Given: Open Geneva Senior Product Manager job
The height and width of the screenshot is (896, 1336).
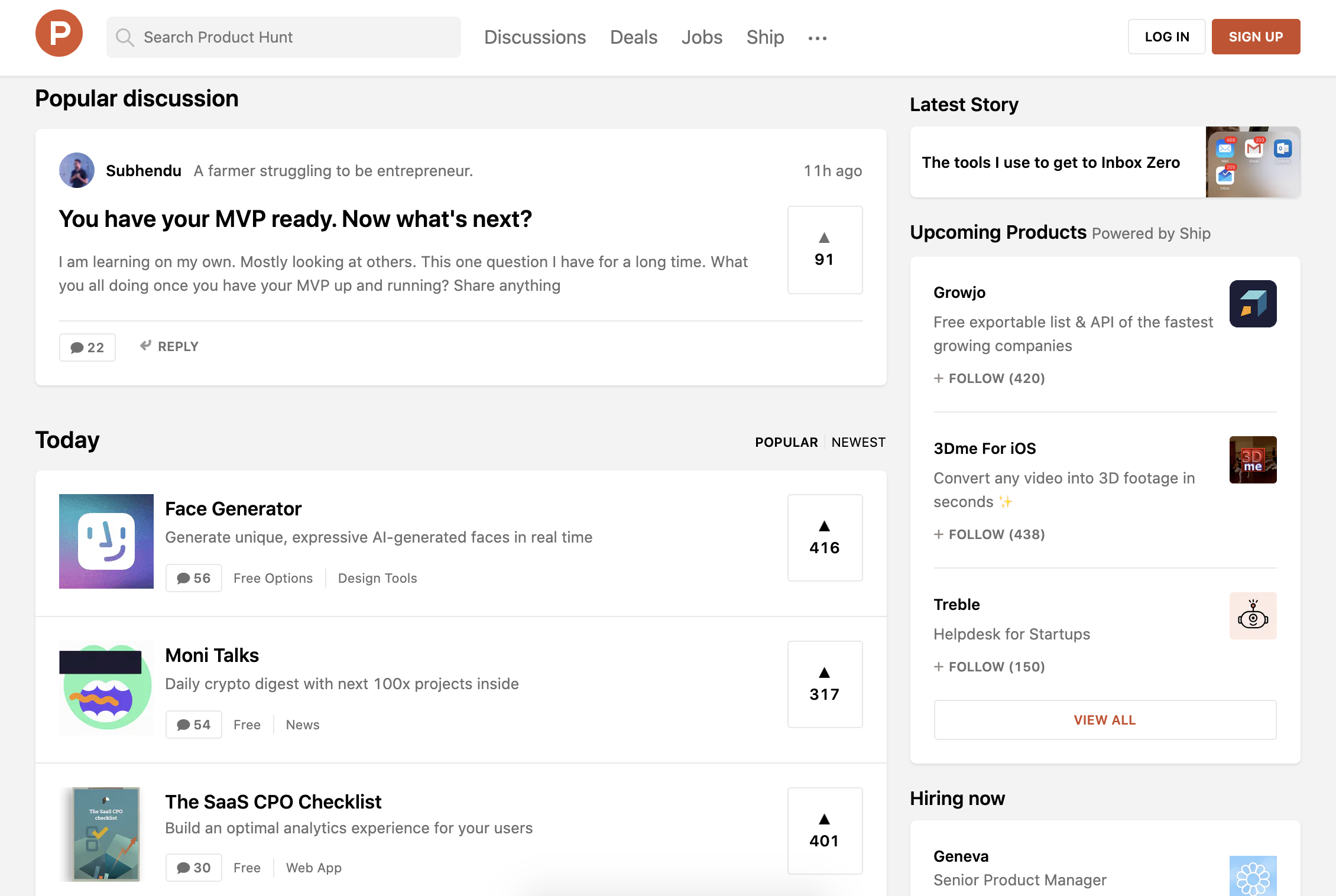Looking at the screenshot, I should tap(1020, 880).
